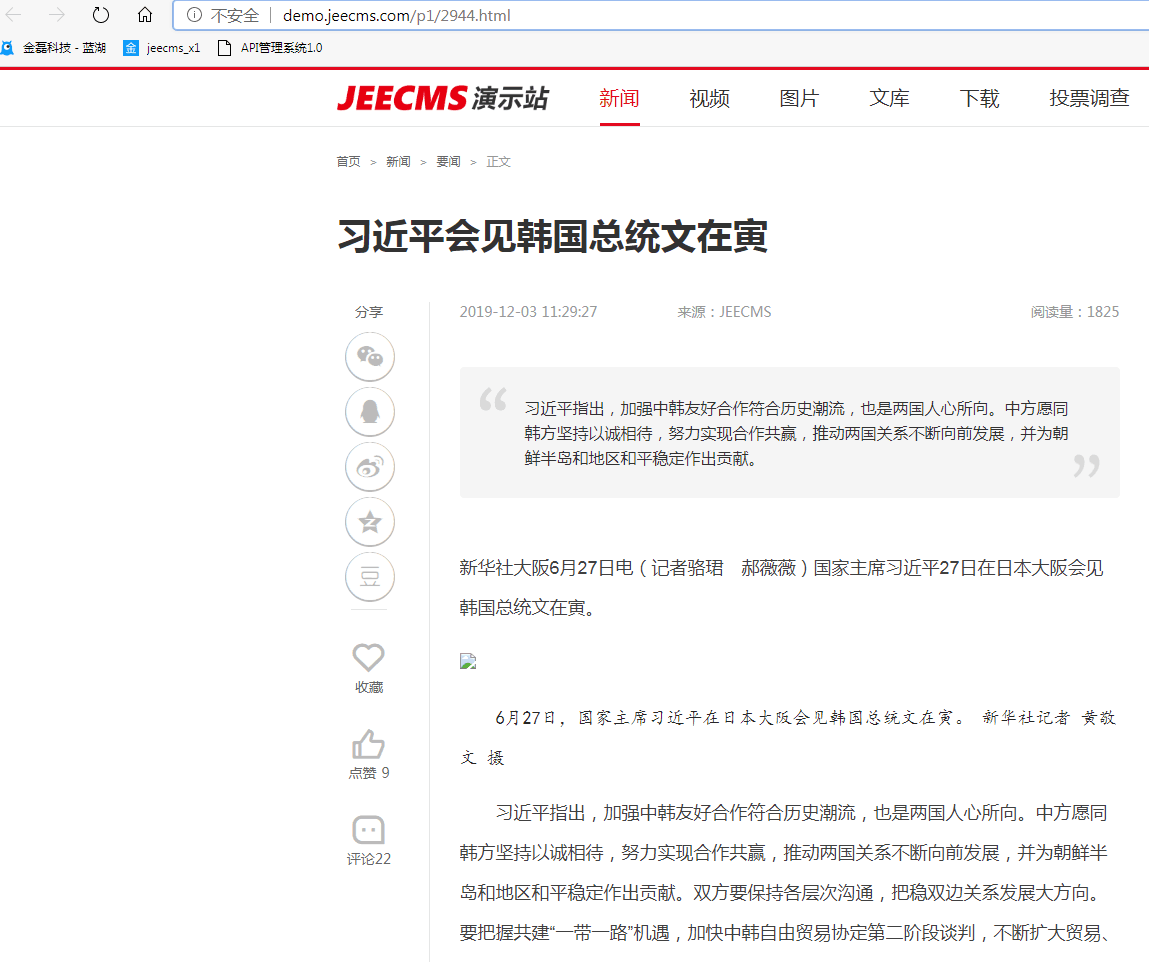Image resolution: width=1149 pixels, height=962 pixels.
Task: Go forward in browser history
Action: (x=57, y=15)
